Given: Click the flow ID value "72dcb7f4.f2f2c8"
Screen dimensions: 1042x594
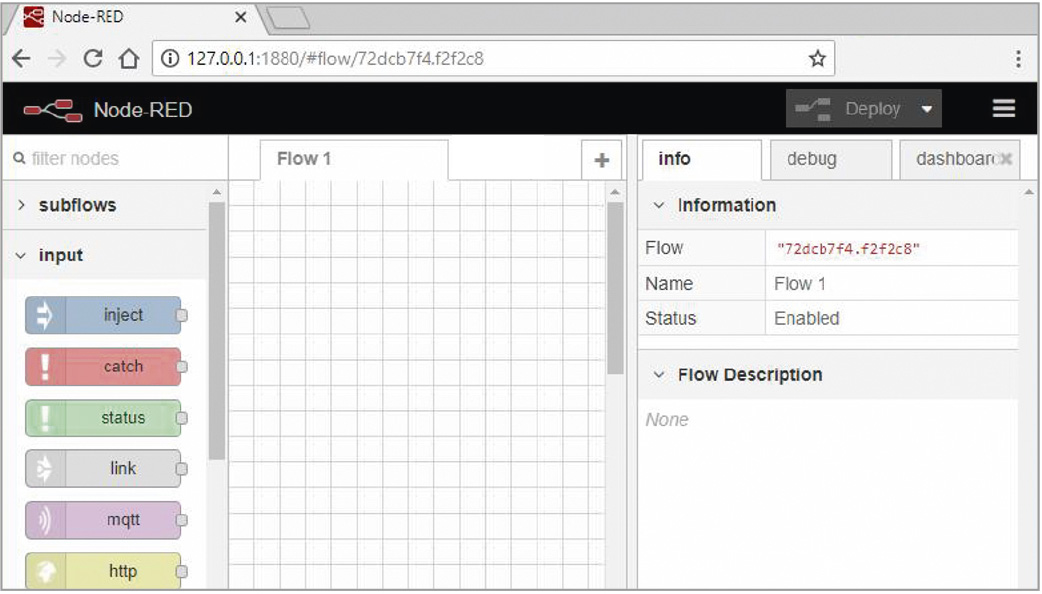Looking at the screenshot, I should click(x=849, y=249).
